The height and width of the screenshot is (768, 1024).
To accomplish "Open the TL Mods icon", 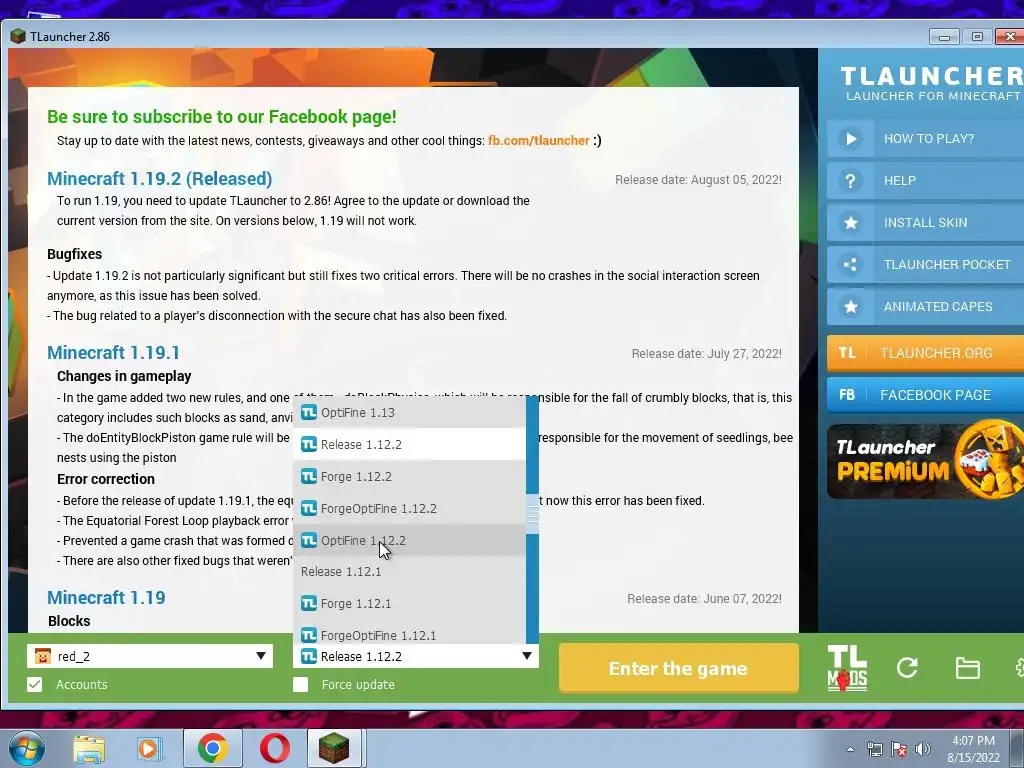I will point(847,668).
